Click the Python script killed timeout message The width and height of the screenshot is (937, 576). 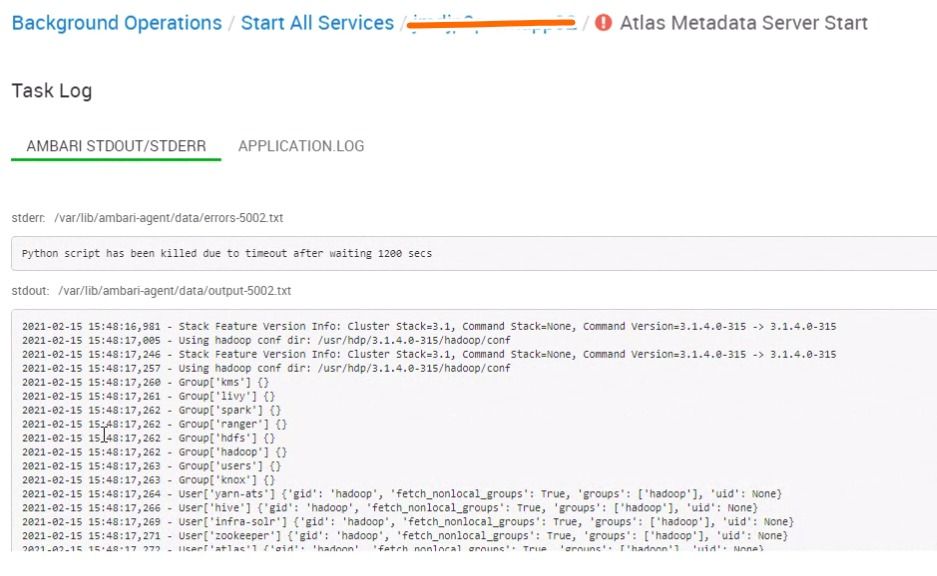226,253
